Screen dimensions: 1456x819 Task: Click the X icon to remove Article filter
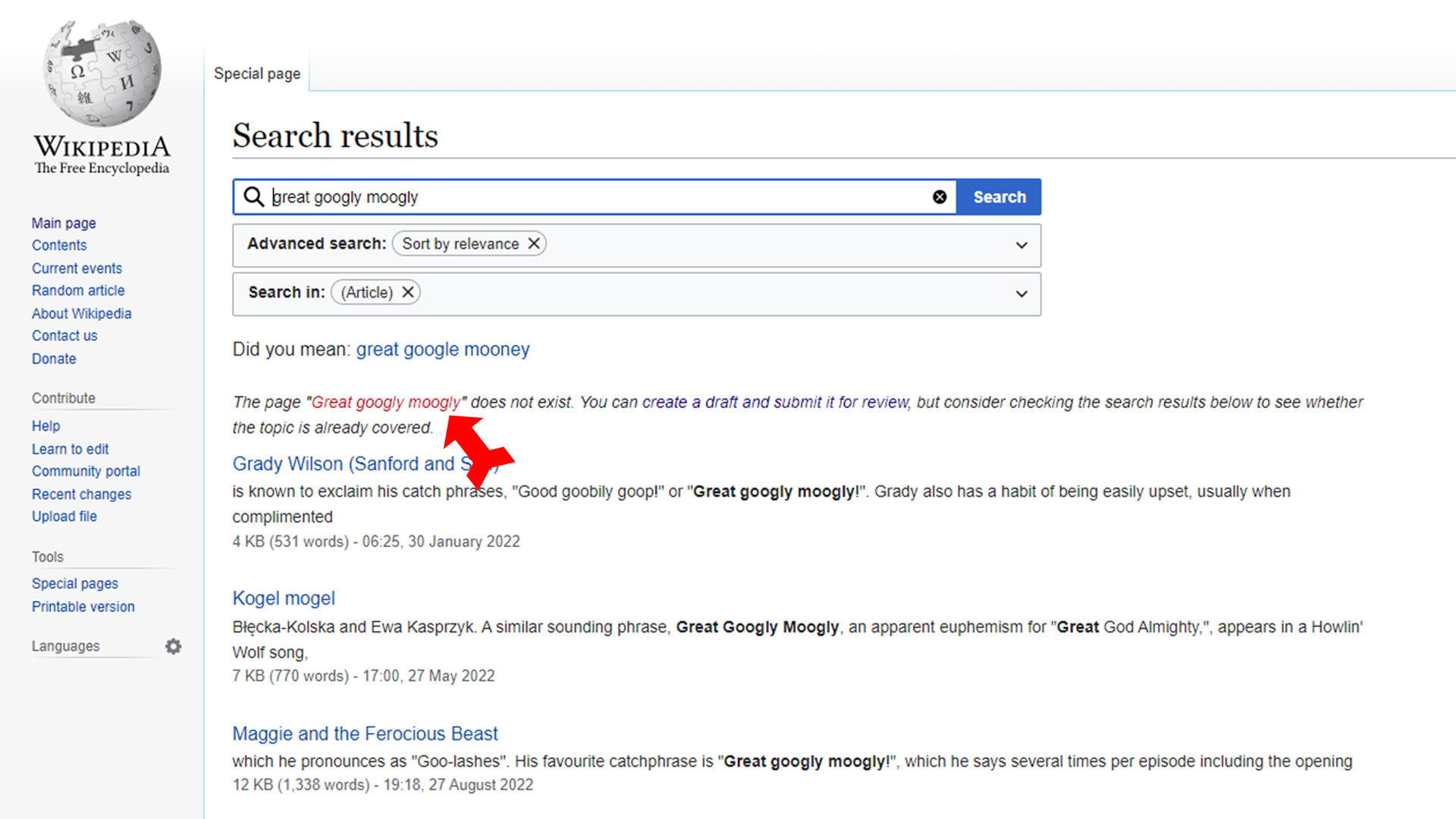pyautogui.click(x=408, y=292)
